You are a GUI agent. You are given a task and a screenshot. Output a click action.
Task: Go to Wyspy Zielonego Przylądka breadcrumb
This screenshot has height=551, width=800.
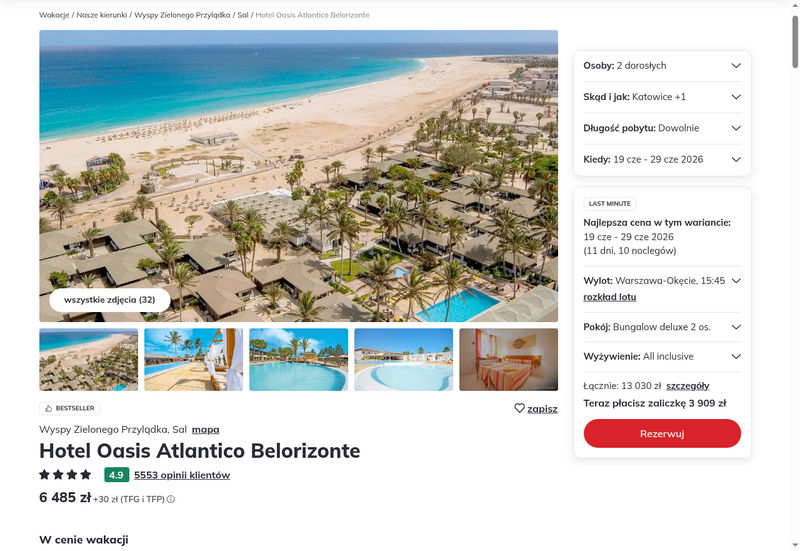pyautogui.click(x=182, y=15)
